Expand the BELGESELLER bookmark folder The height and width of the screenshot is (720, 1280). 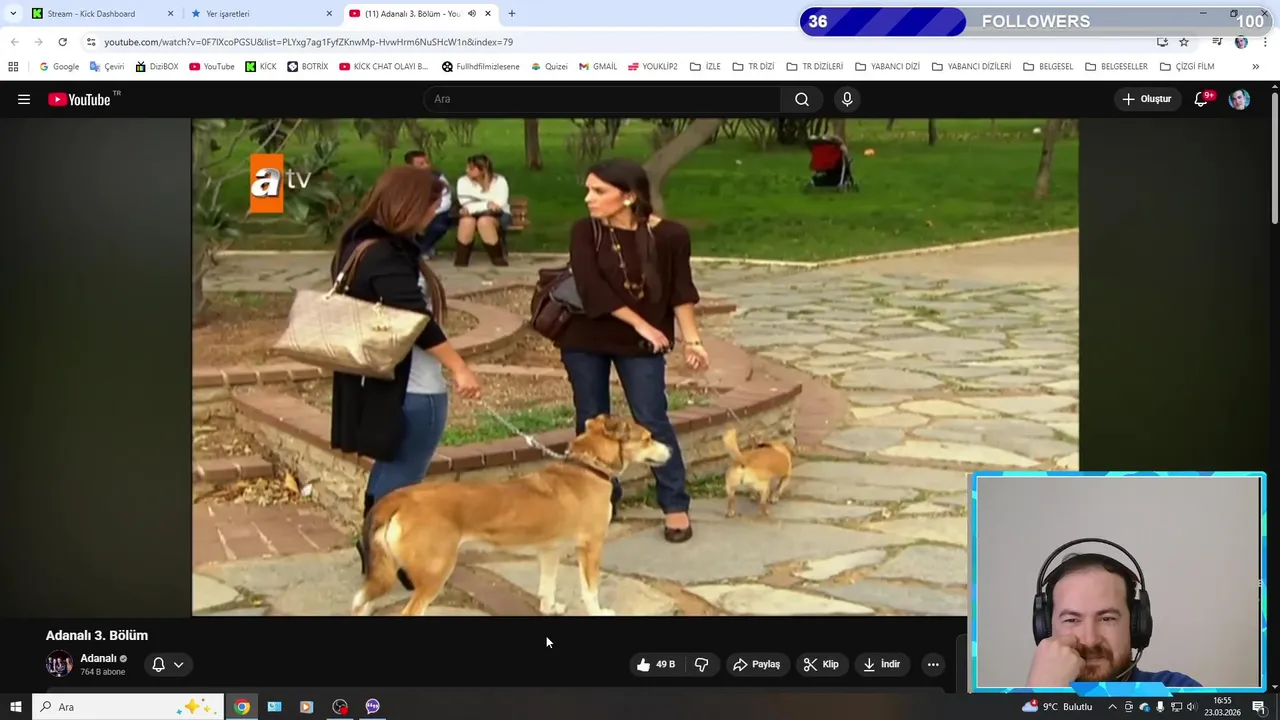[1116, 67]
